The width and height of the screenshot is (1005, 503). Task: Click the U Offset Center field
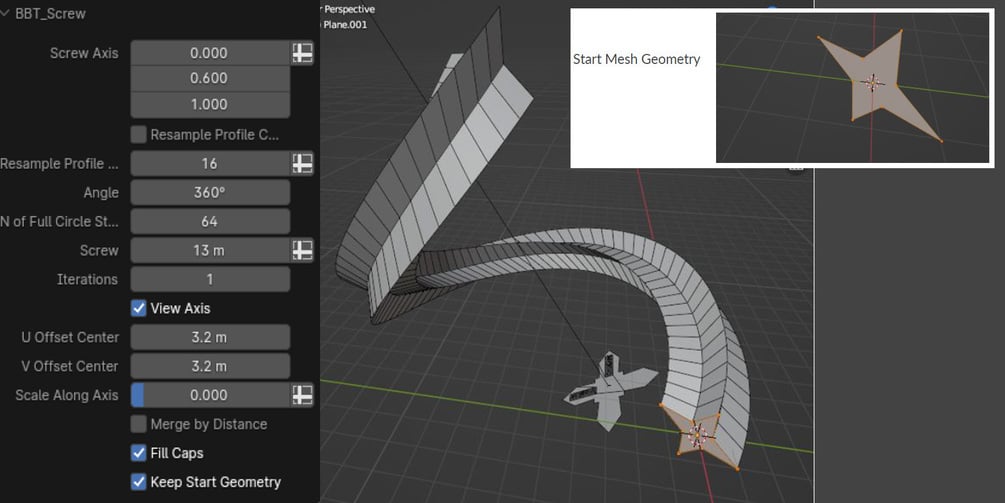pos(210,337)
